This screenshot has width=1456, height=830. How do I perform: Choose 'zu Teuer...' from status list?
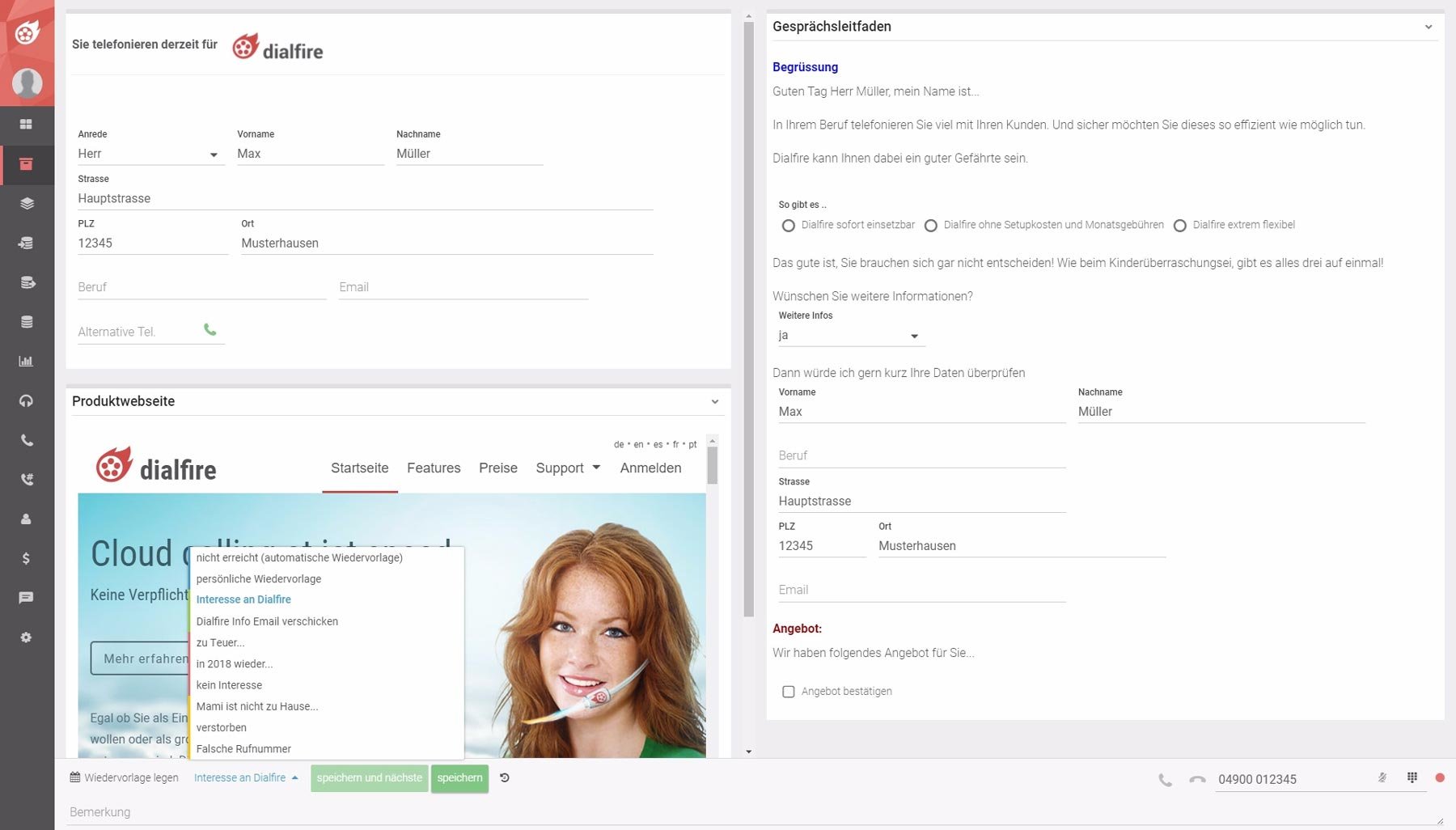328,642
